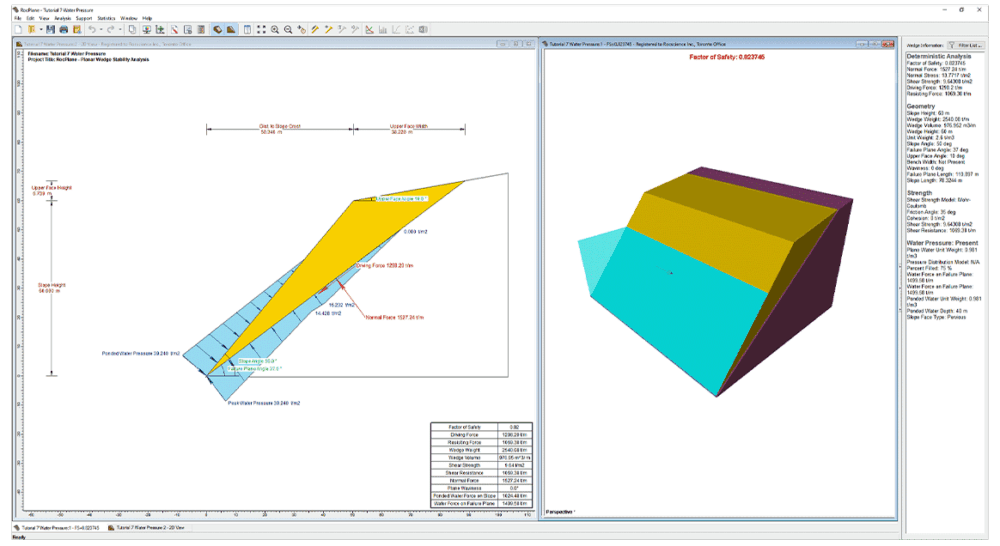This screenshot has height=546, width=1000.
Task: Toggle the 3D wedge view button
Action: click(218, 29)
